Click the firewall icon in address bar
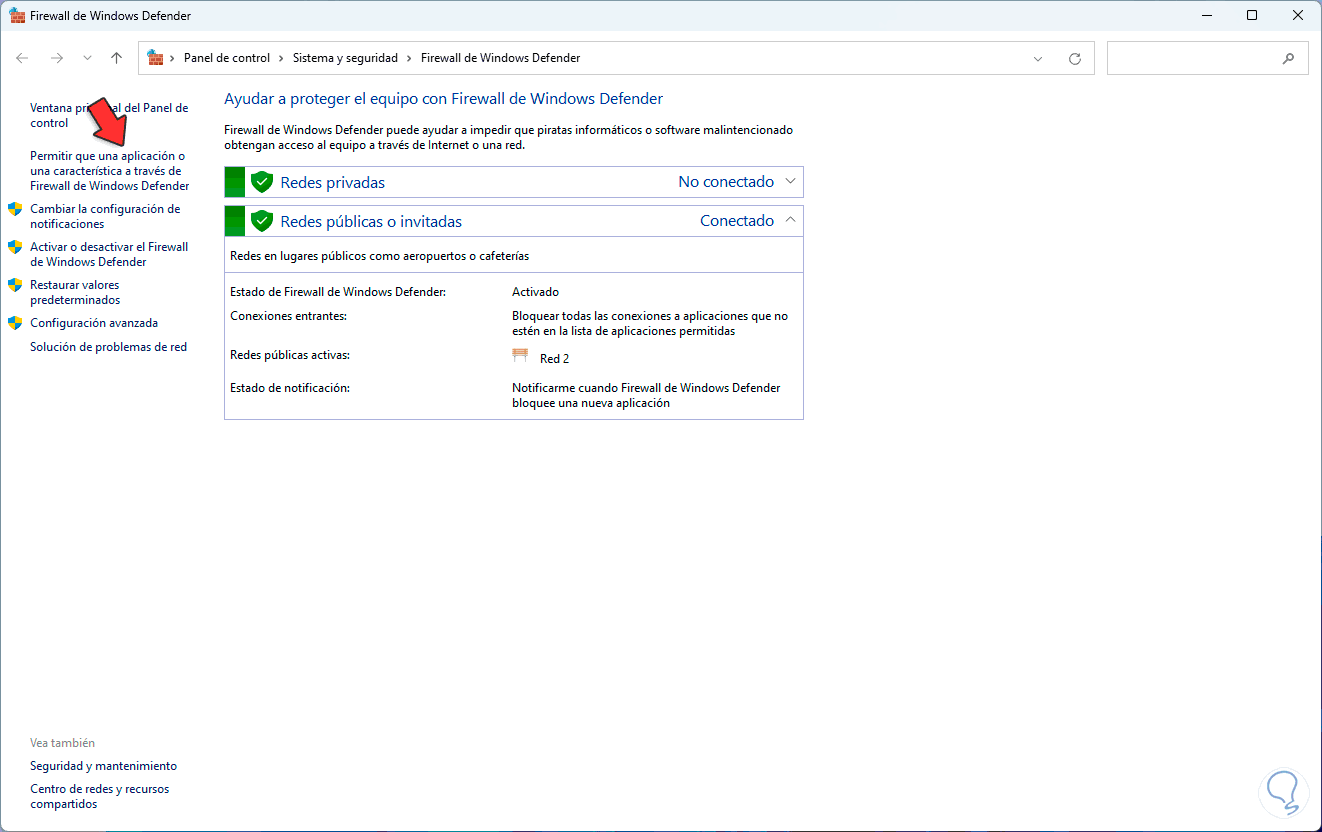Screen dimensions: 1322x832 click(155, 58)
